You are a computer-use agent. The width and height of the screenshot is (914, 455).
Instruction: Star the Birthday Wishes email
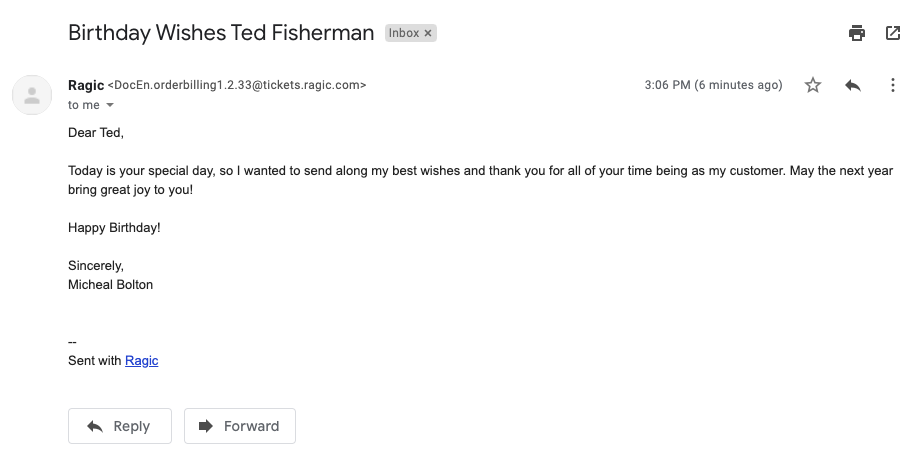pos(813,86)
